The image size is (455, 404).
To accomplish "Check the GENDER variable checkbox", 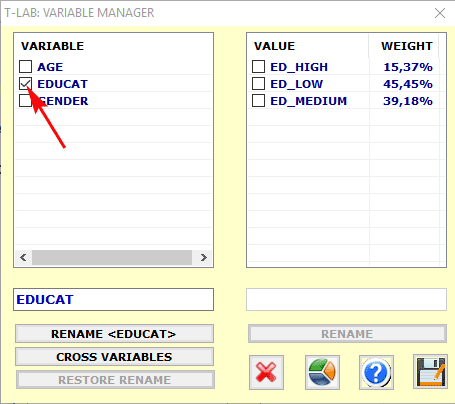I will point(25,101).
